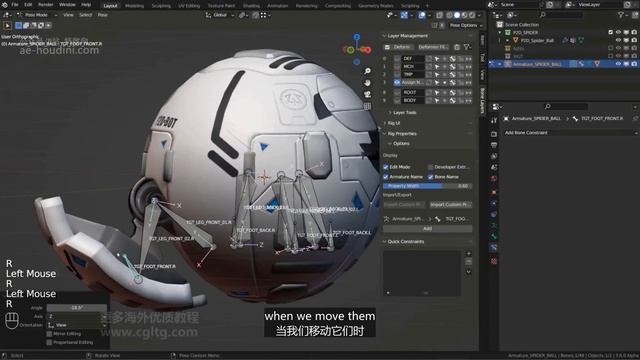The height and width of the screenshot is (360, 640).
Task: Click the outliner search field
Action: point(561,15)
